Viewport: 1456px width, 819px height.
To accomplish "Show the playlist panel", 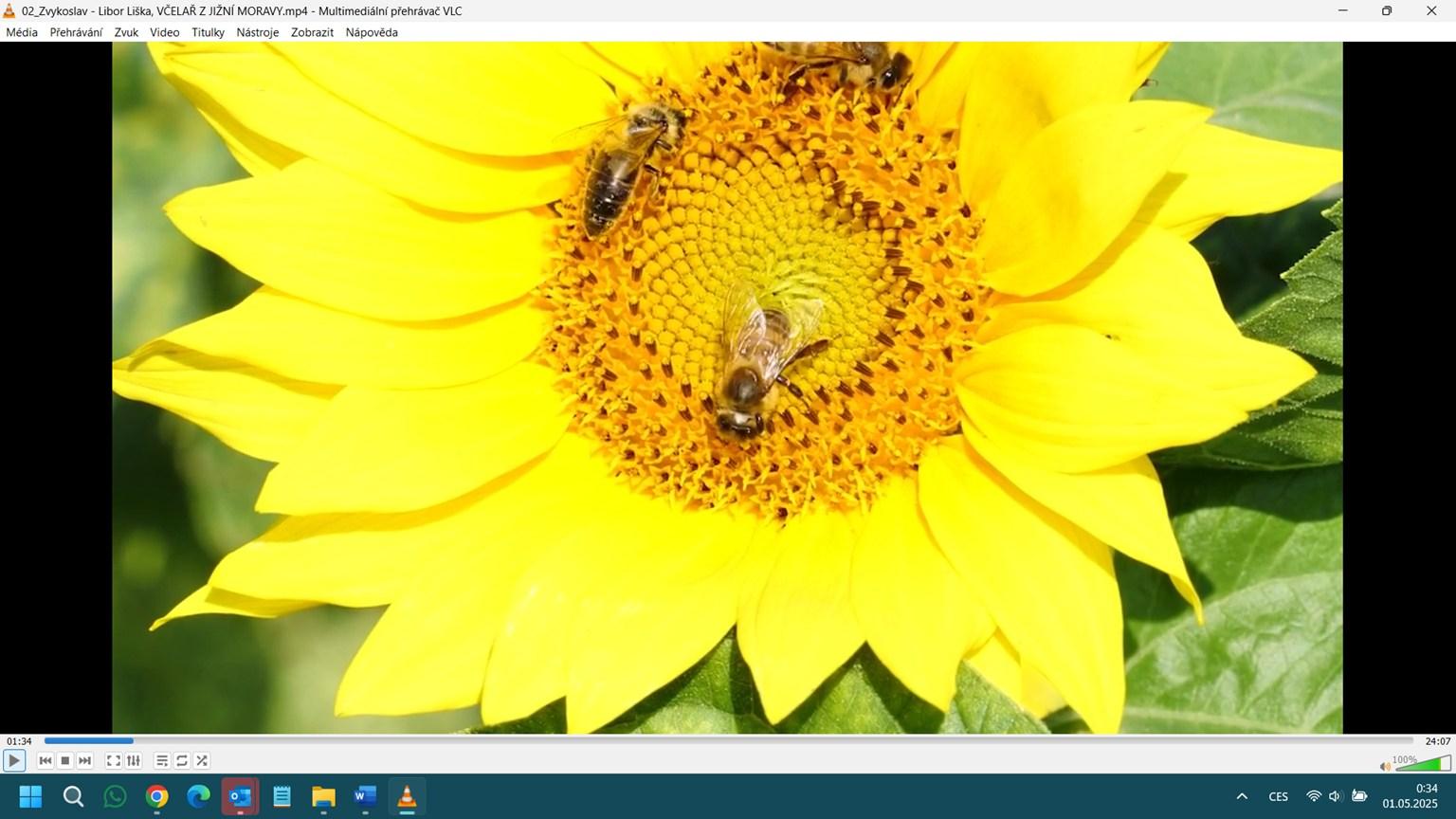I will [162, 760].
